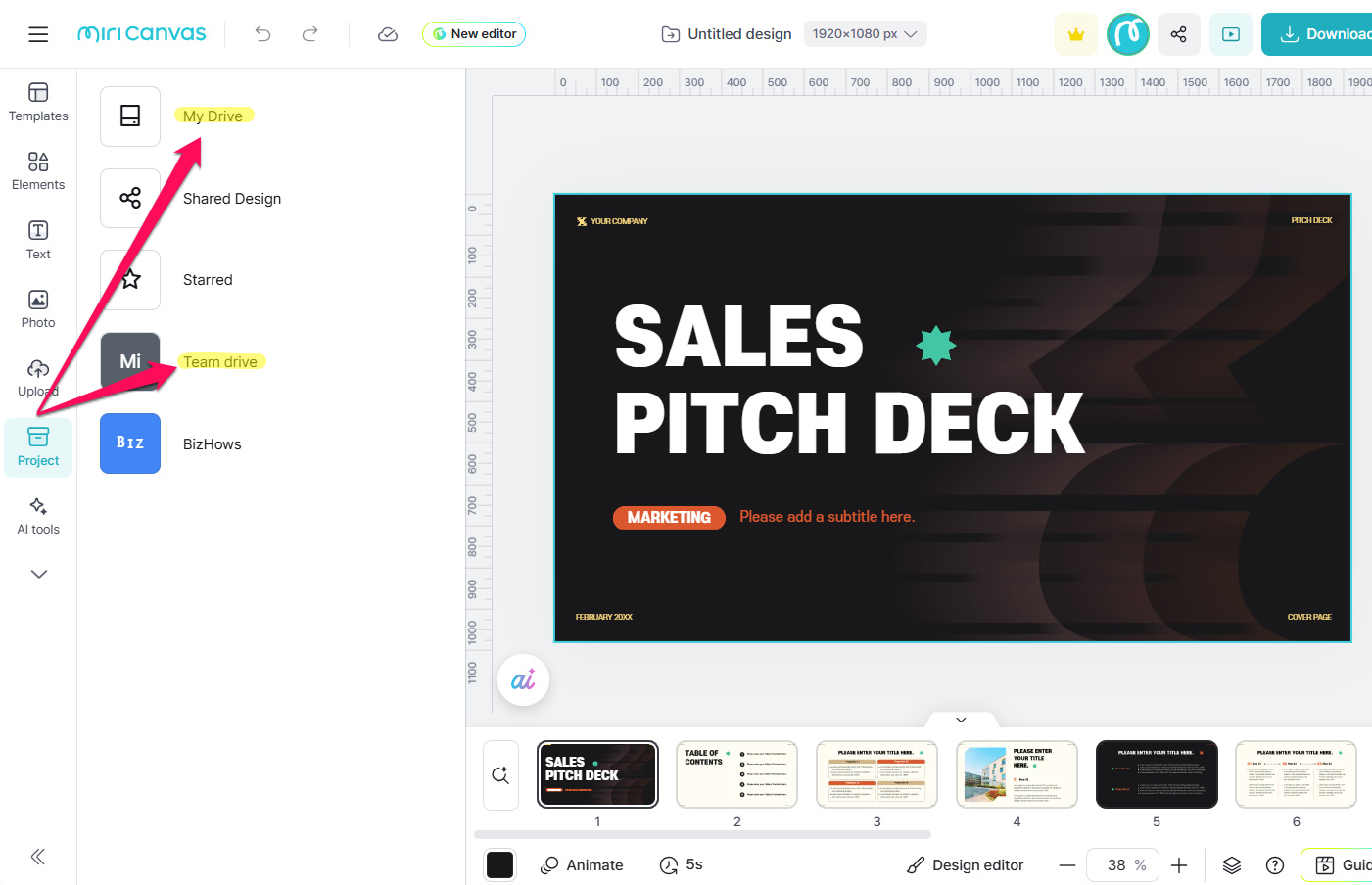Viewport: 1372px width, 885px height.
Task: Start slideshow with the present icon
Action: pos(1231,34)
